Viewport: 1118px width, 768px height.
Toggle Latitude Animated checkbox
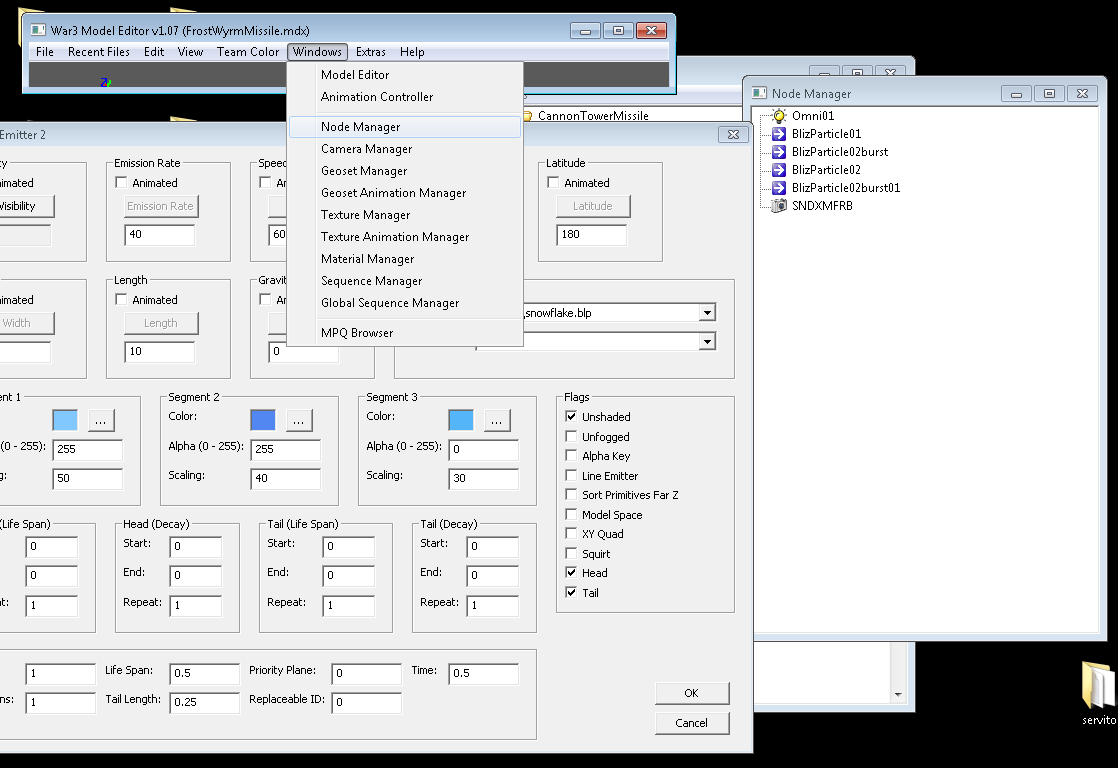tap(553, 183)
